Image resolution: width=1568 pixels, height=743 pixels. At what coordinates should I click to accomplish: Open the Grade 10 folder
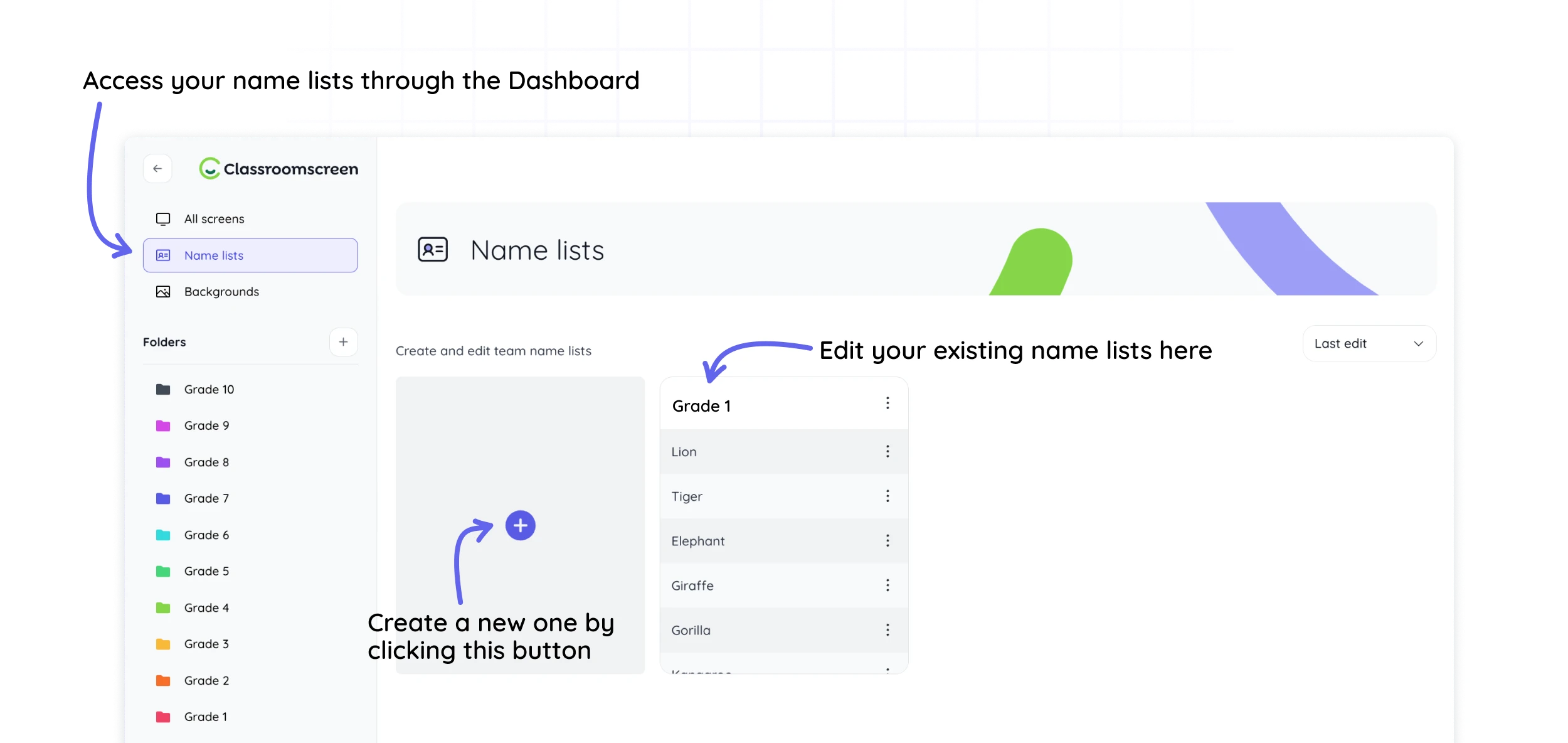pyautogui.click(x=209, y=390)
